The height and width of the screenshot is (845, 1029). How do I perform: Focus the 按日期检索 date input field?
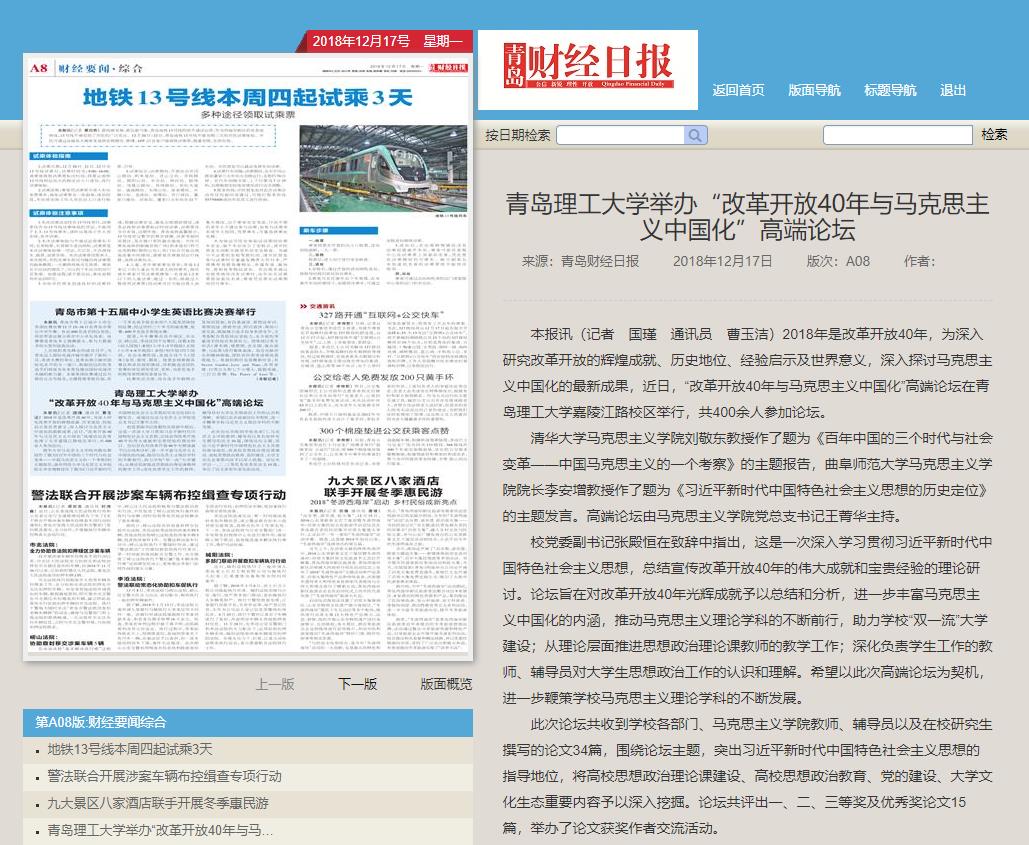point(621,135)
